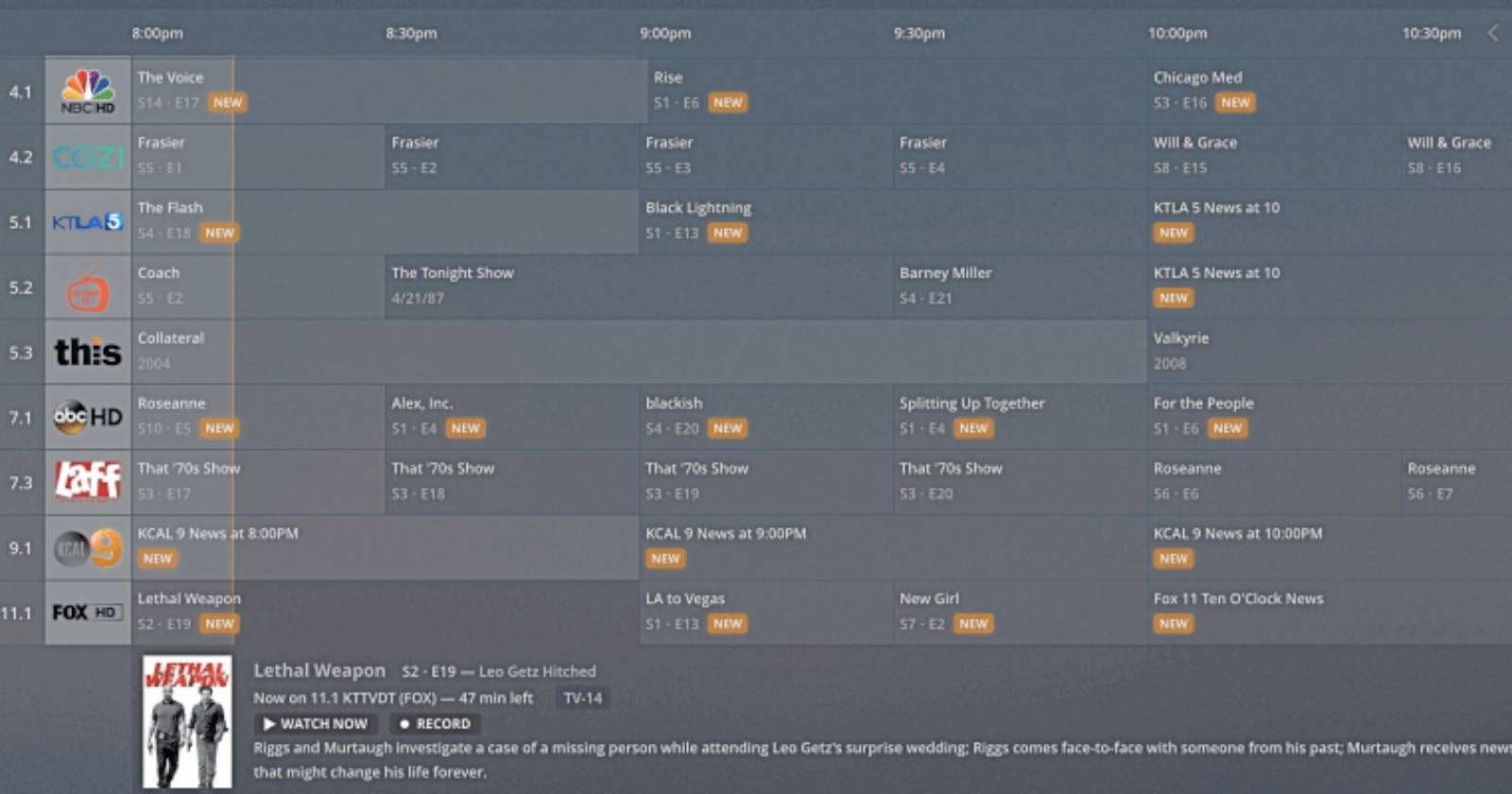Select KTLA 5 News at 10 on channel 5.2
The height and width of the screenshot is (794, 1512).
(1330, 287)
